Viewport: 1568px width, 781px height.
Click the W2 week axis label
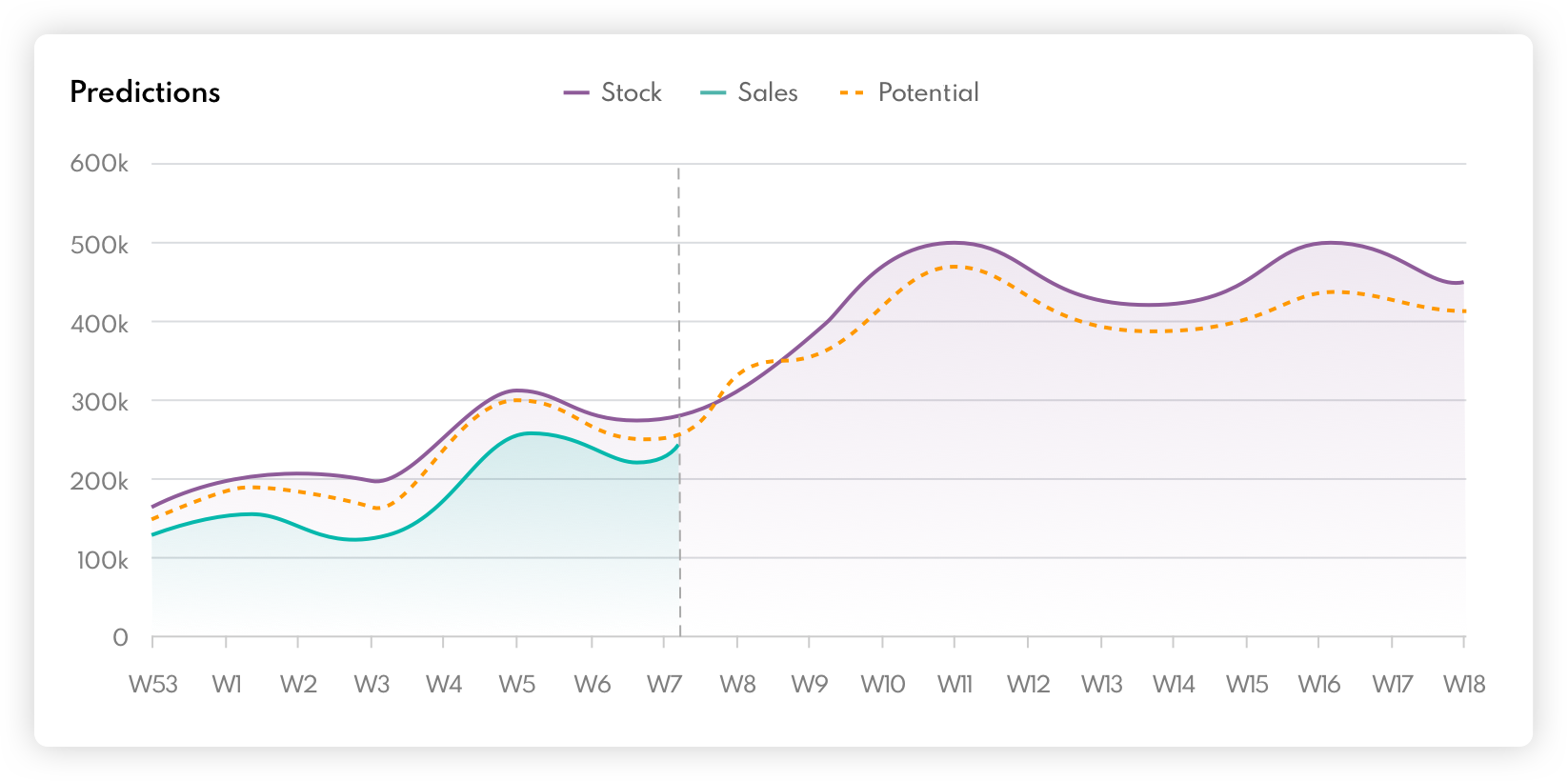(298, 684)
